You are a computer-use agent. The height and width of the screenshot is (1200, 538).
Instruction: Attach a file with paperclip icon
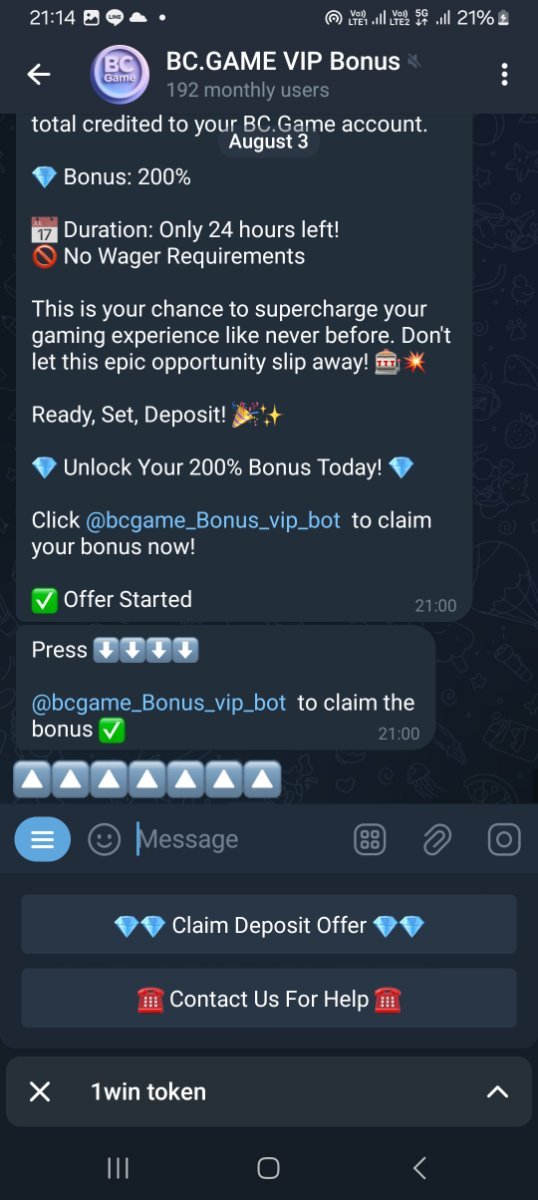[436, 840]
